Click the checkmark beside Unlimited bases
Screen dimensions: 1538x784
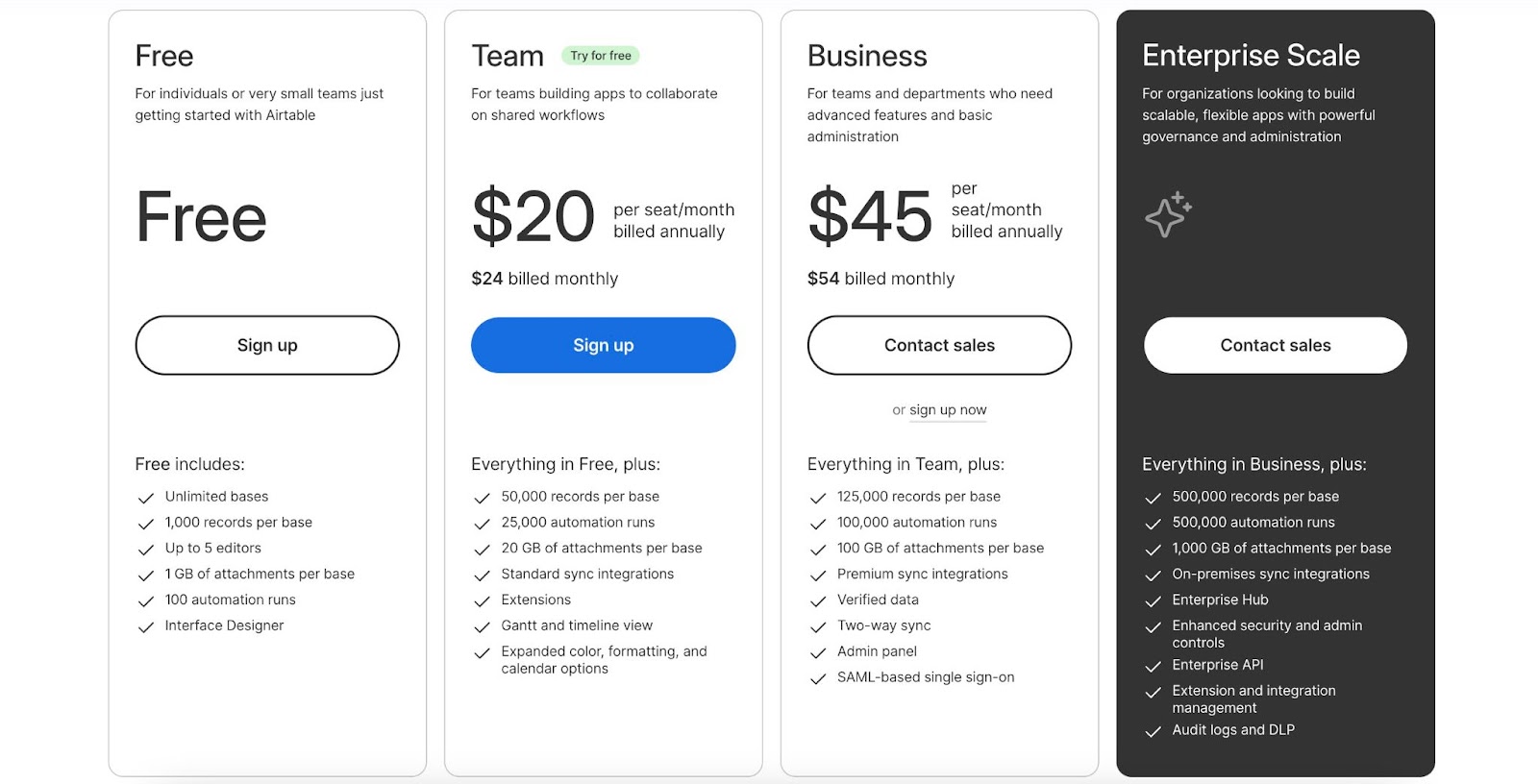144,497
